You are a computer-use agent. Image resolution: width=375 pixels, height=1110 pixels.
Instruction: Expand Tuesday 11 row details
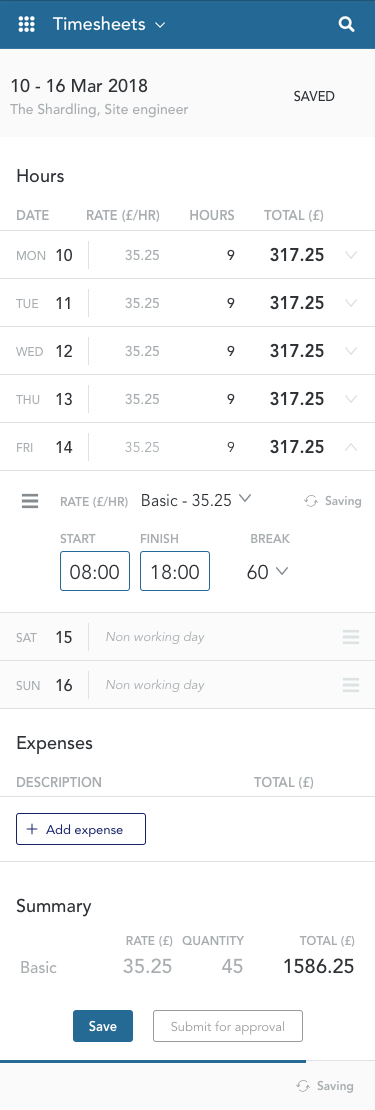tap(350, 303)
